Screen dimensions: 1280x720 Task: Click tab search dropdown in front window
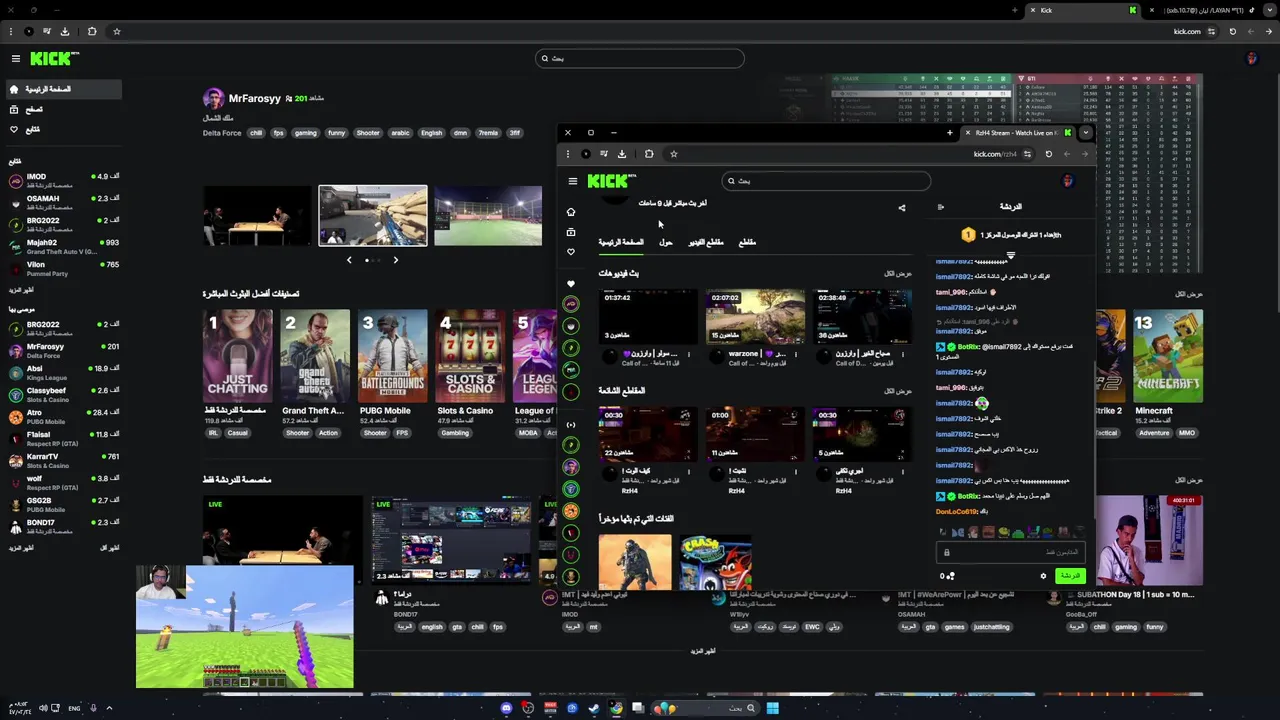coord(1085,132)
